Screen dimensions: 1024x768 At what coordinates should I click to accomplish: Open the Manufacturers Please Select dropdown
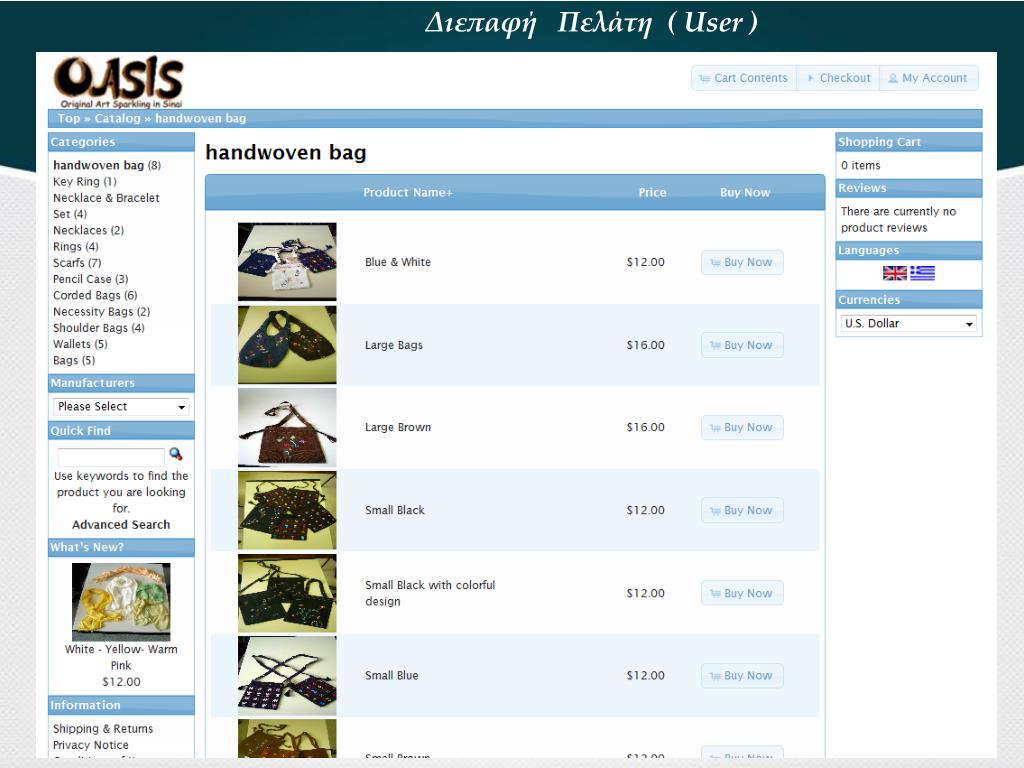click(x=121, y=406)
